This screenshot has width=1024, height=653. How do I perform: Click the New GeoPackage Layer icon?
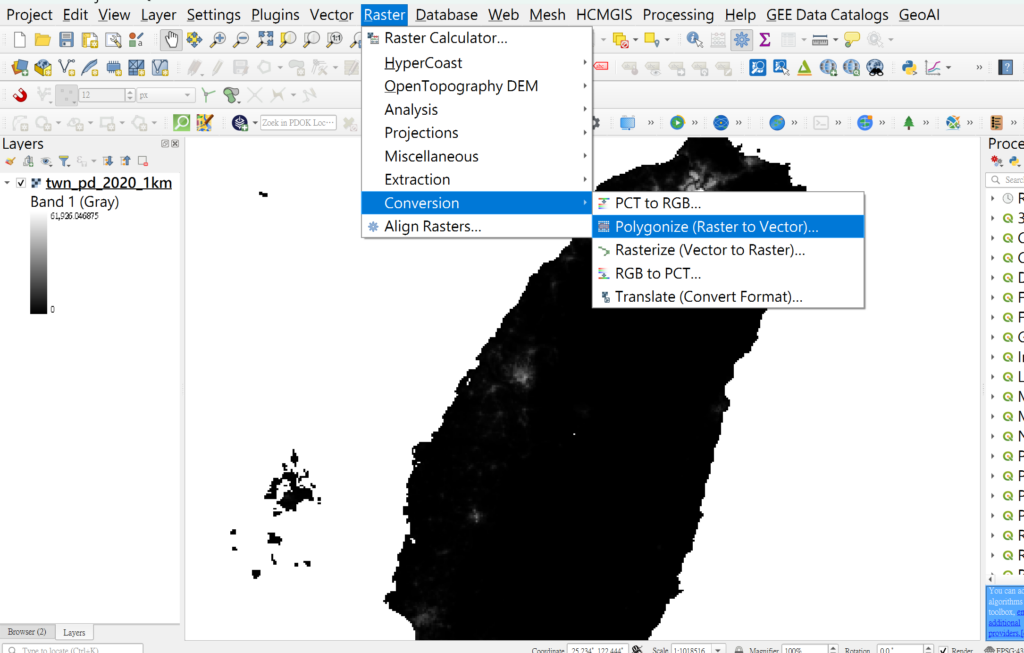(x=43, y=67)
